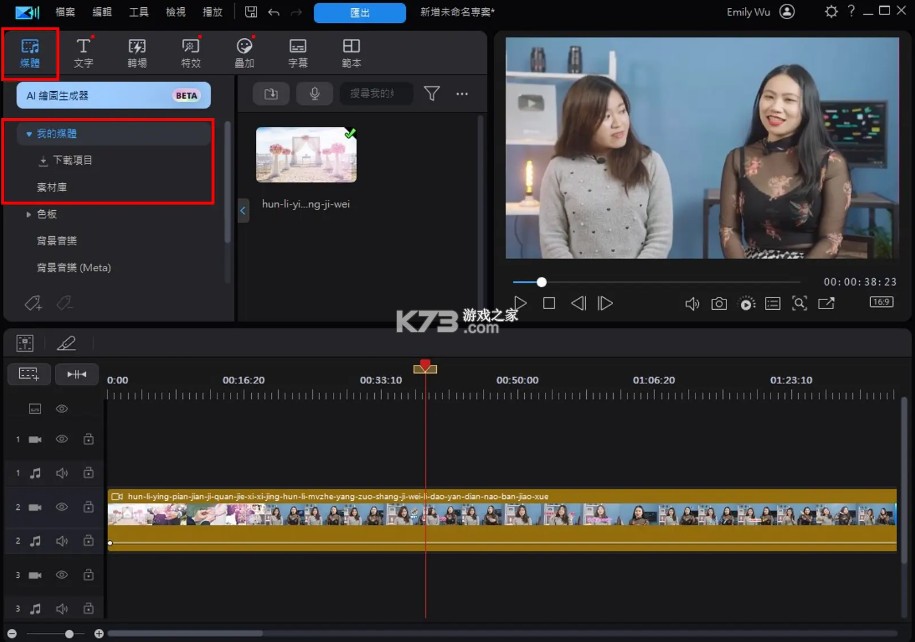
Task: Open the 特效 (Effects) panel
Action: point(190,51)
